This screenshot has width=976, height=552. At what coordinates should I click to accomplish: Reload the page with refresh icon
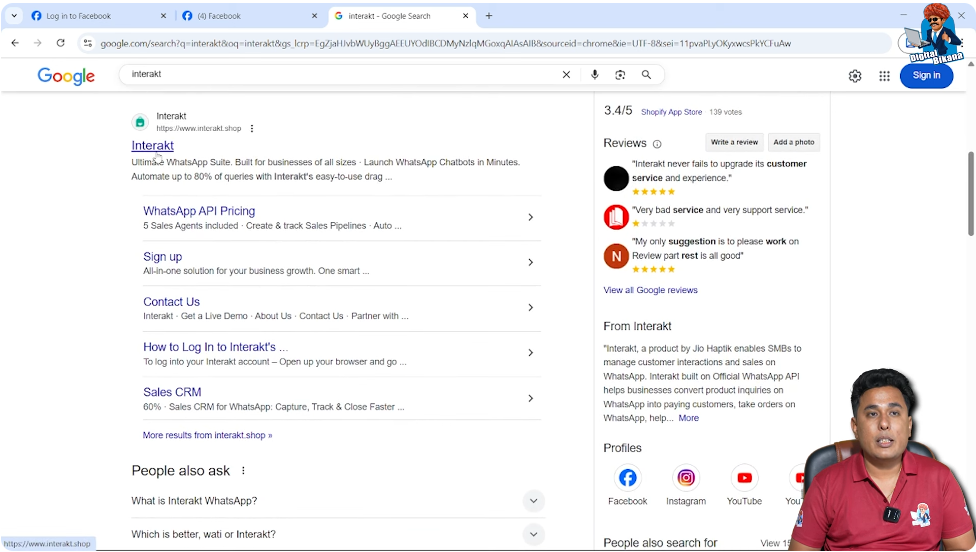coord(60,43)
